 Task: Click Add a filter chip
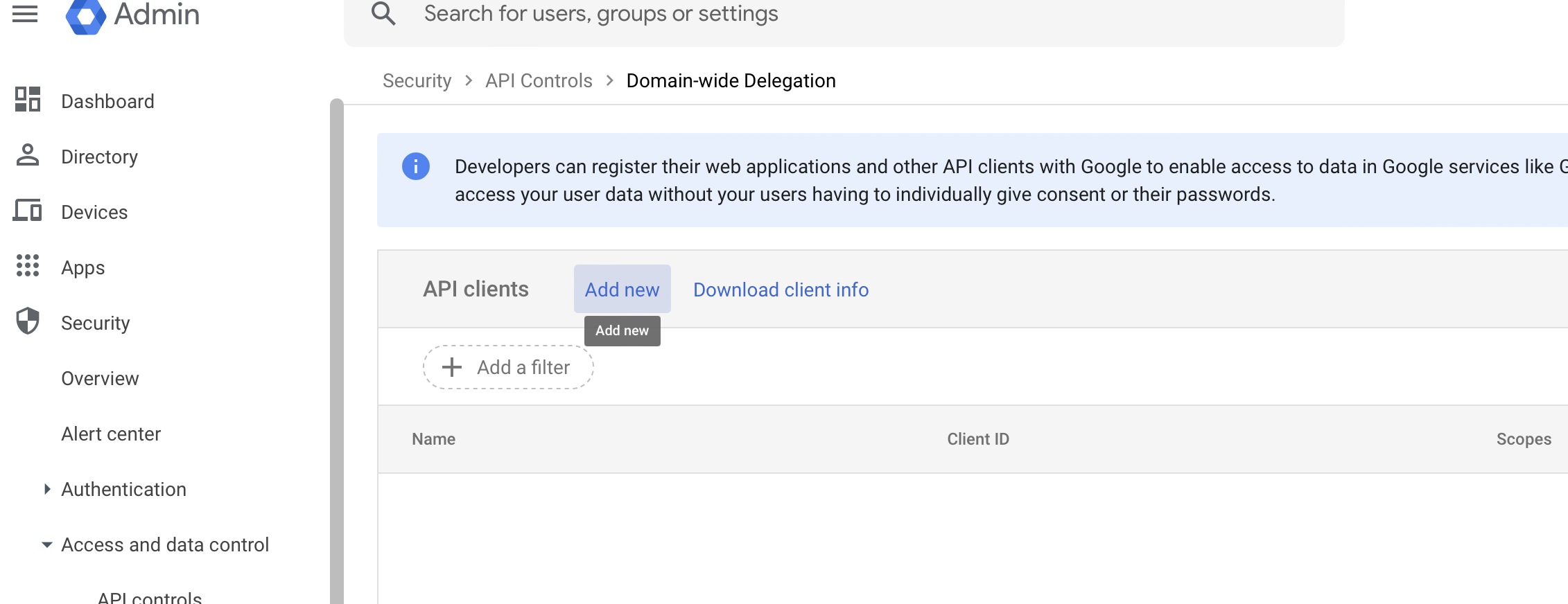click(508, 367)
